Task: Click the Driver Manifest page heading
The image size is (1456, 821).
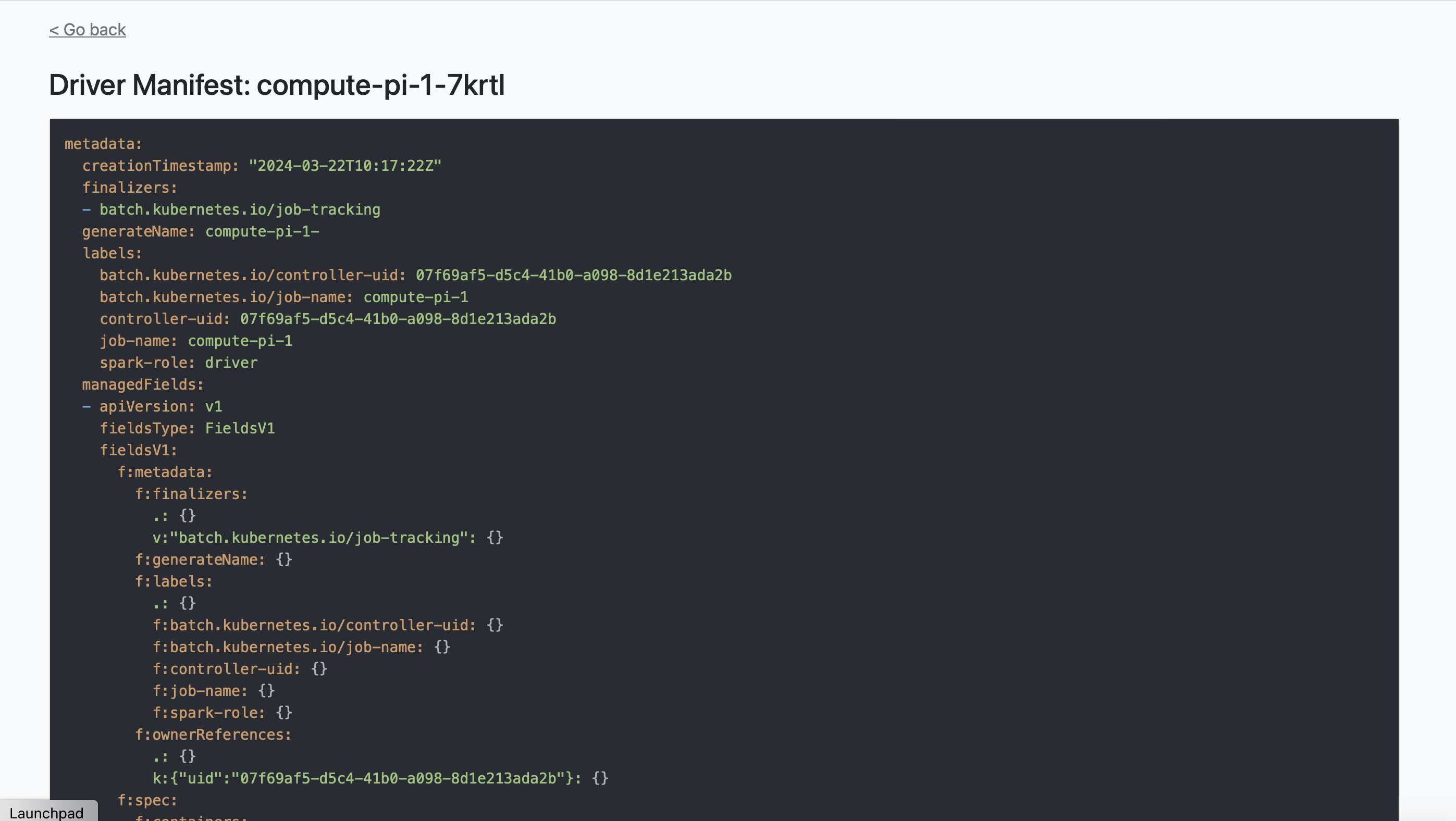Action: (x=276, y=85)
